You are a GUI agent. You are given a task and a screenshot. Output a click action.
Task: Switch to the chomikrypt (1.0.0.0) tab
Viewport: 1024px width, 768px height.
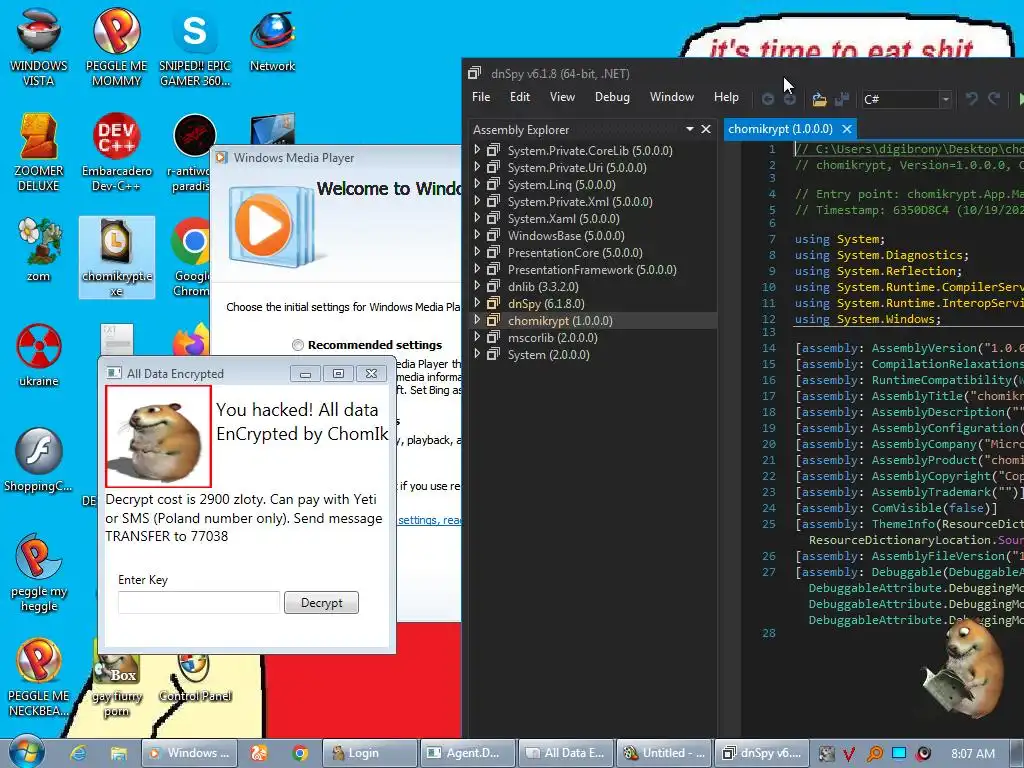click(x=780, y=129)
